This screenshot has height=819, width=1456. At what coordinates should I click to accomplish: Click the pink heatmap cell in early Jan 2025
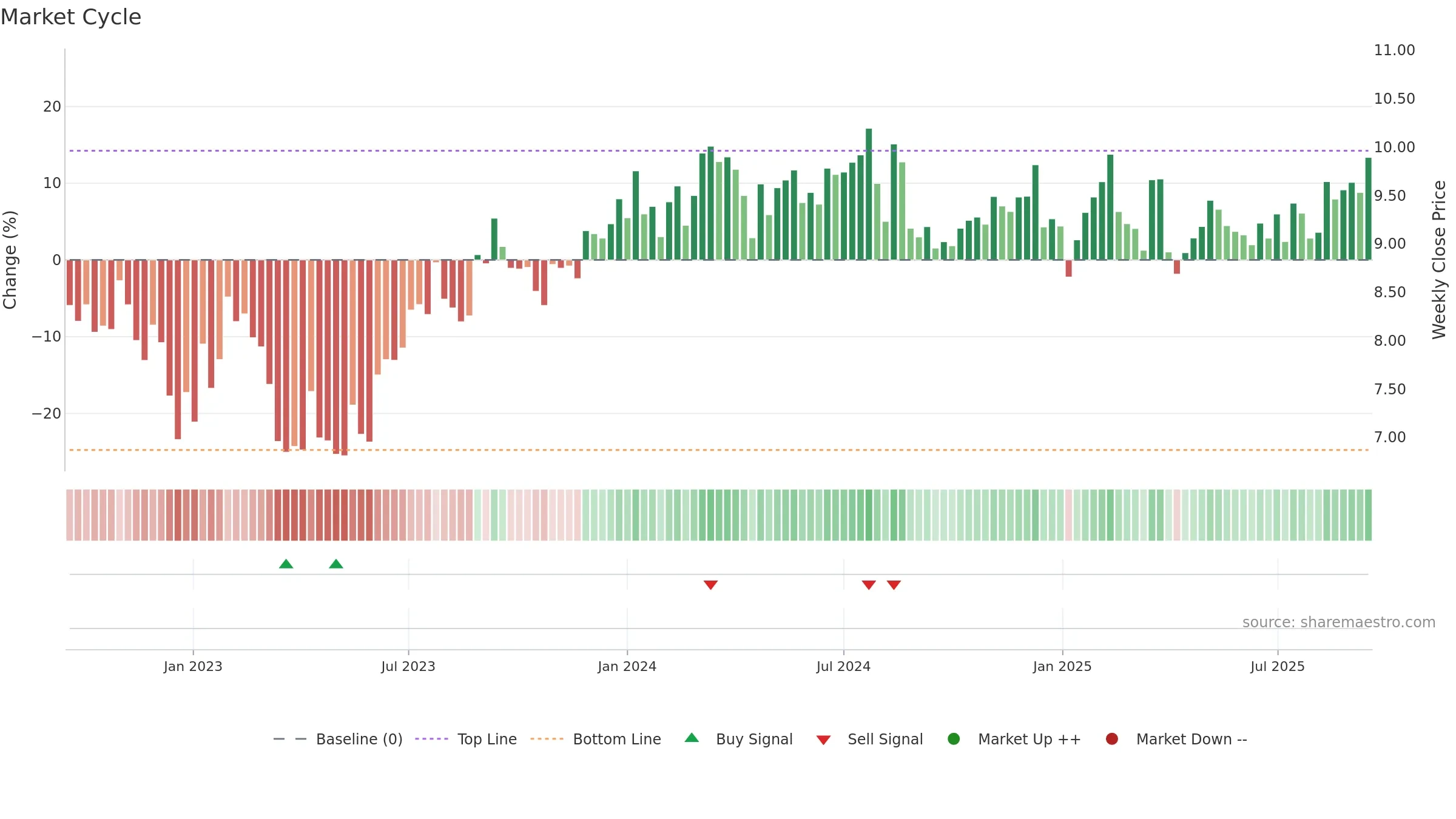coord(1068,515)
